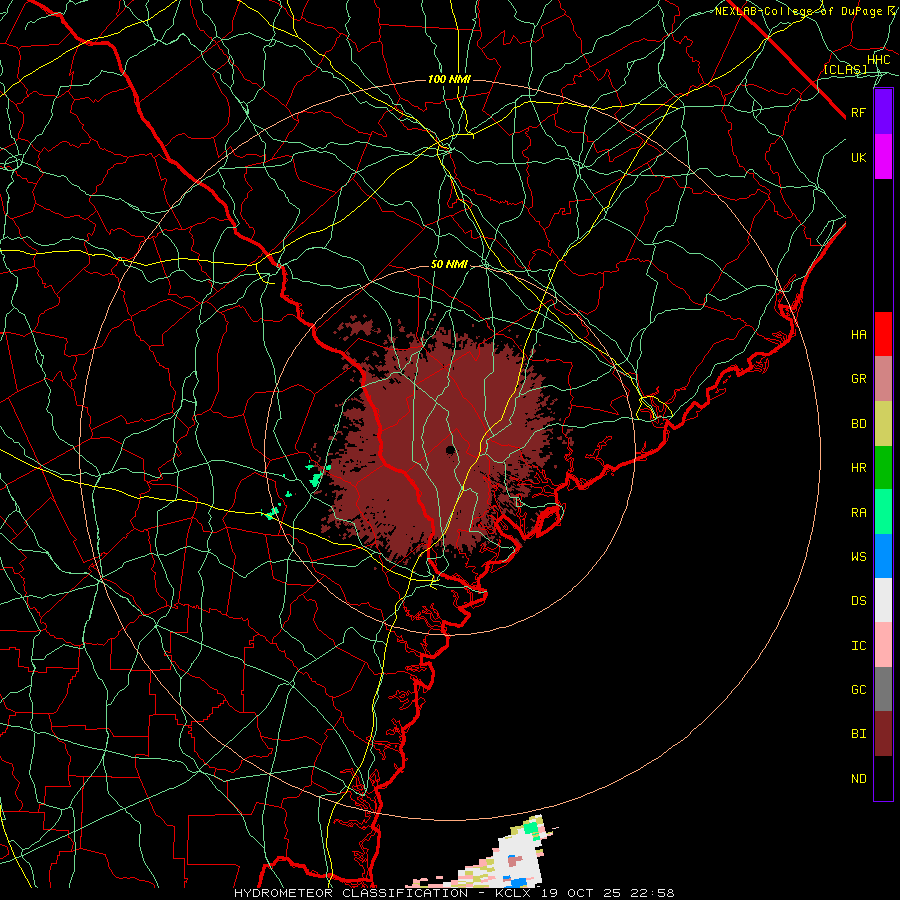Click the DS legend label

[858, 601]
